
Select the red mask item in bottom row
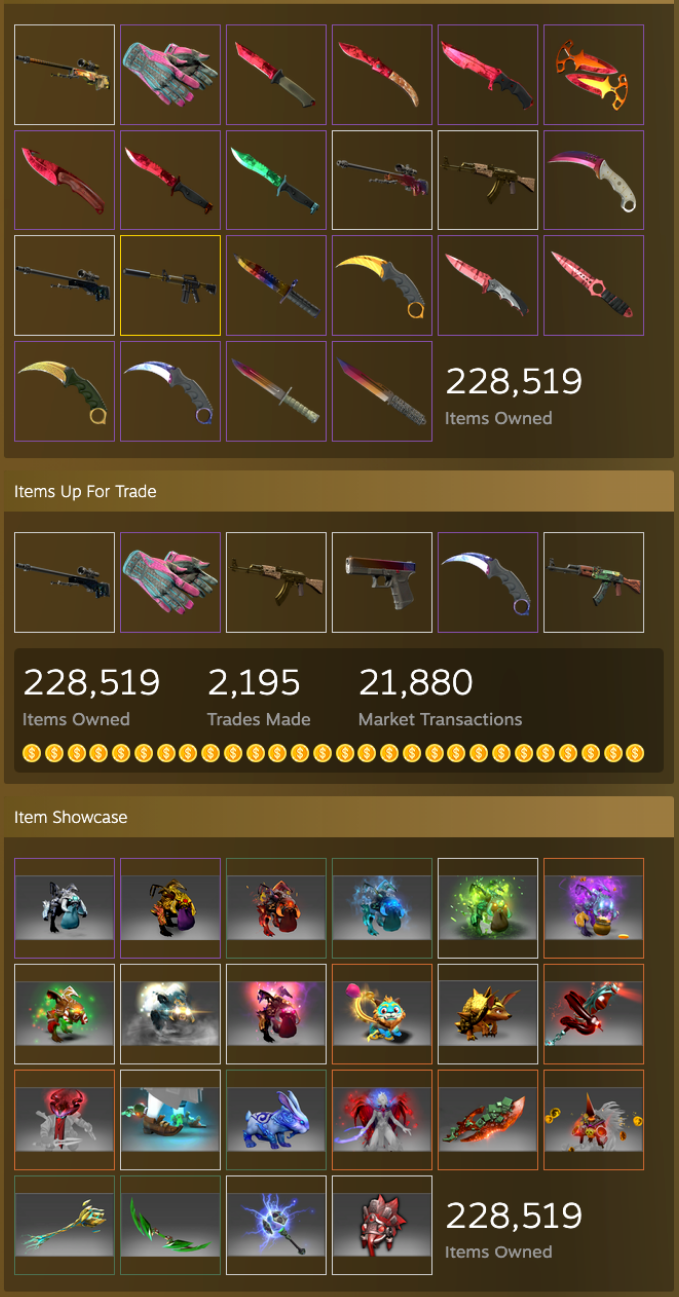pos(382,1225)
